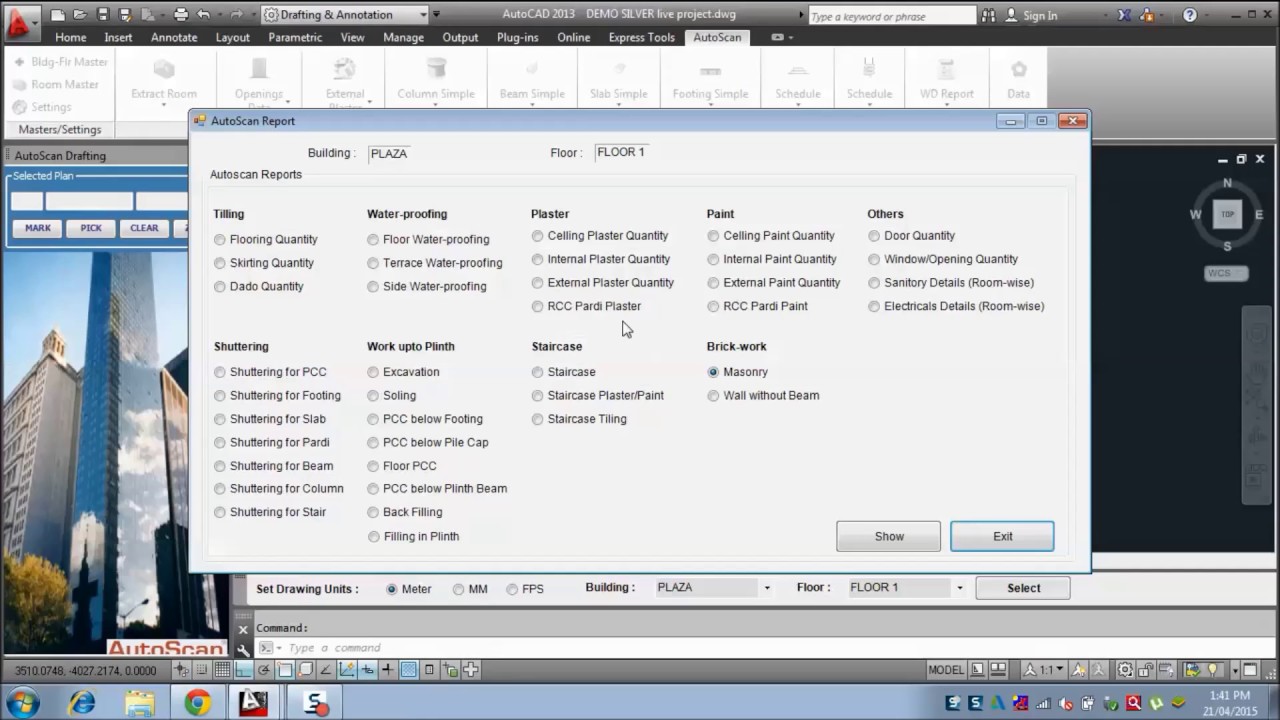Open Internet Explorer from taskbar

click(82, 703)
